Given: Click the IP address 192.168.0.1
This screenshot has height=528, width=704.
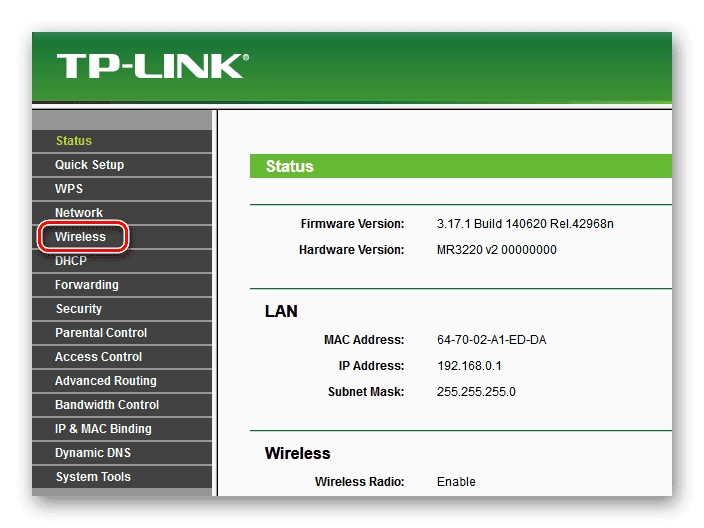Looking at the screenshot, I should click(x=469, y=366).
